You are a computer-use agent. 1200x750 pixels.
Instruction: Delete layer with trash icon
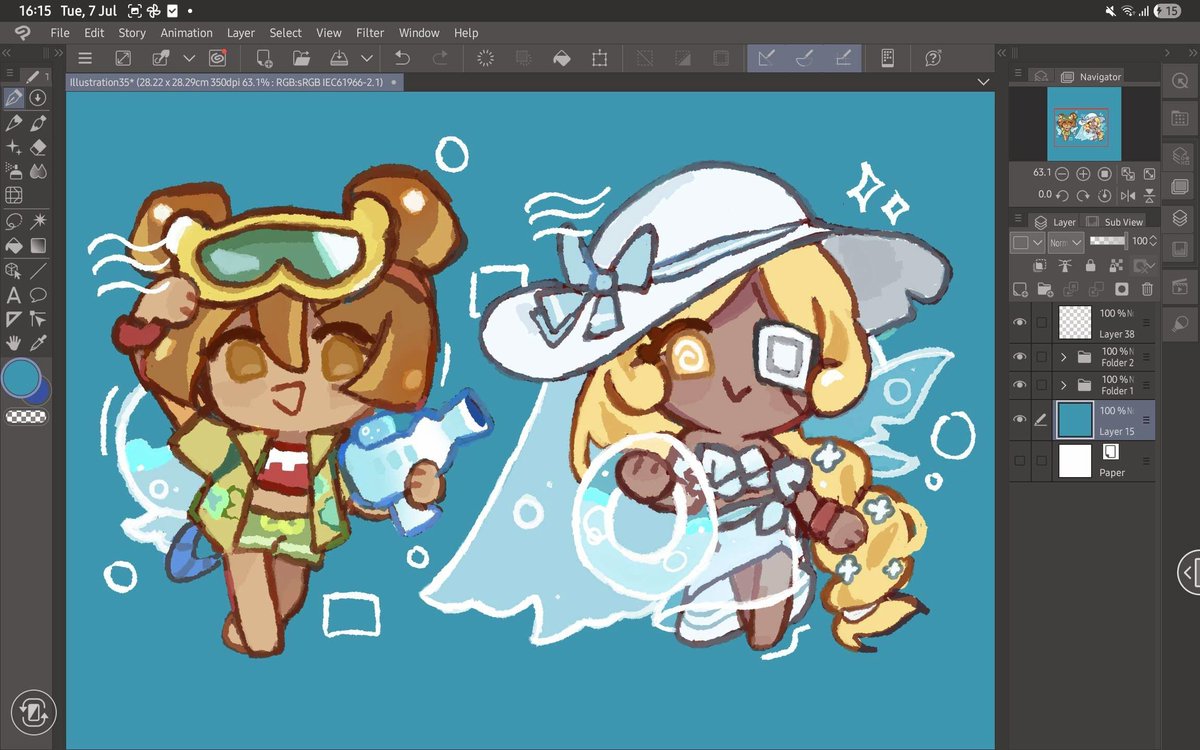click(1147, 289)
